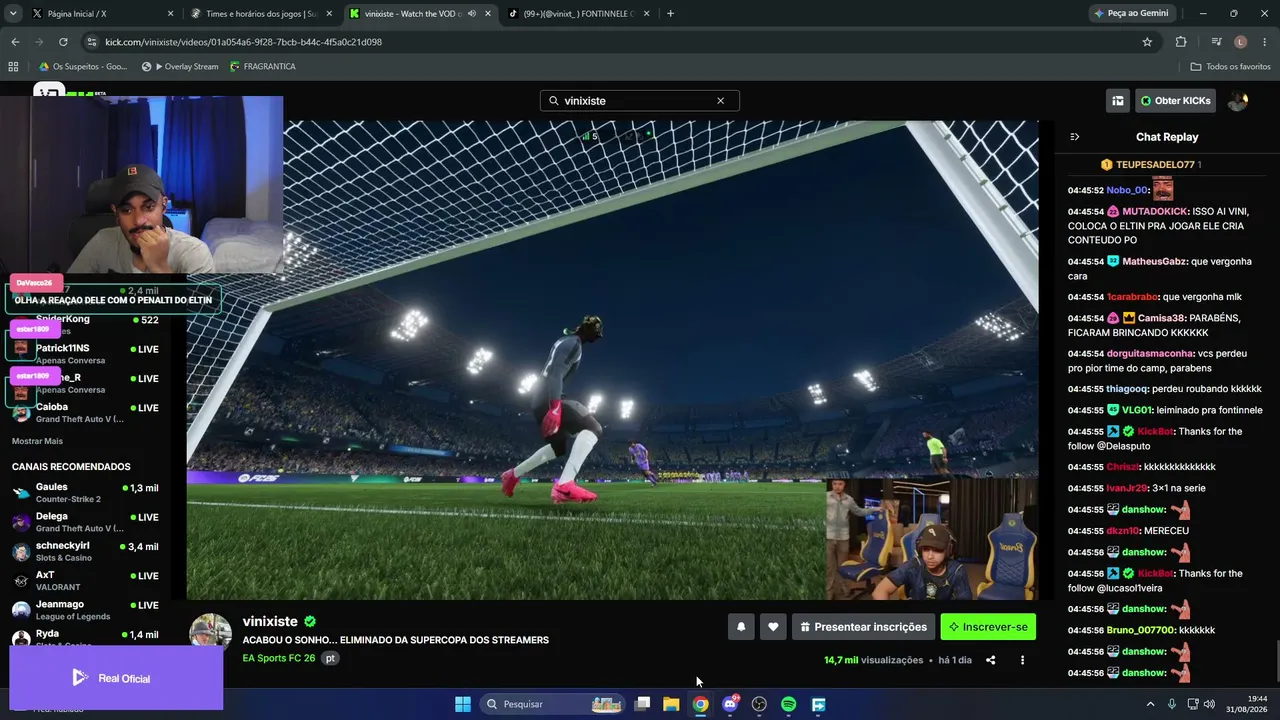Open a new browser tab
Viewport: 1280px width, 720px height.
pos(670,14)
